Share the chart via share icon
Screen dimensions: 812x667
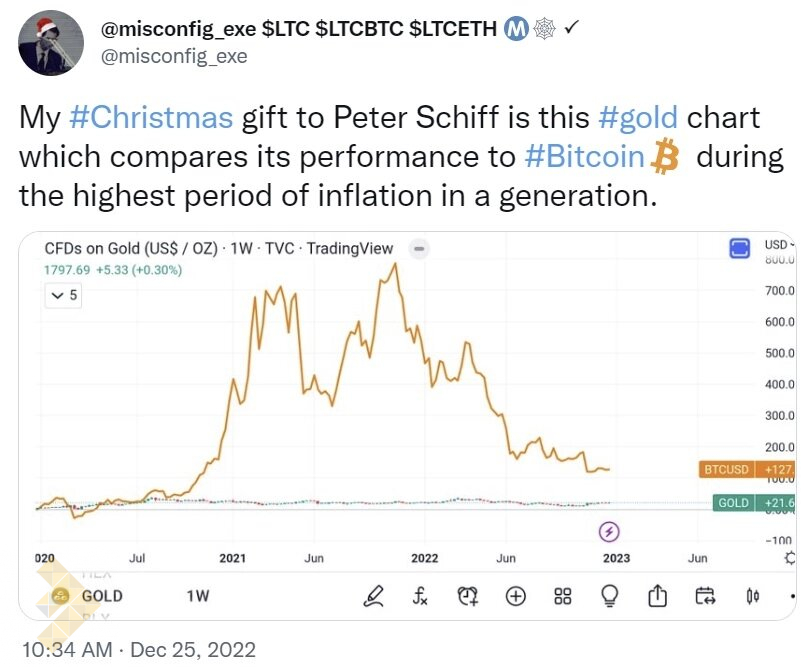click(x=657, y=597)
